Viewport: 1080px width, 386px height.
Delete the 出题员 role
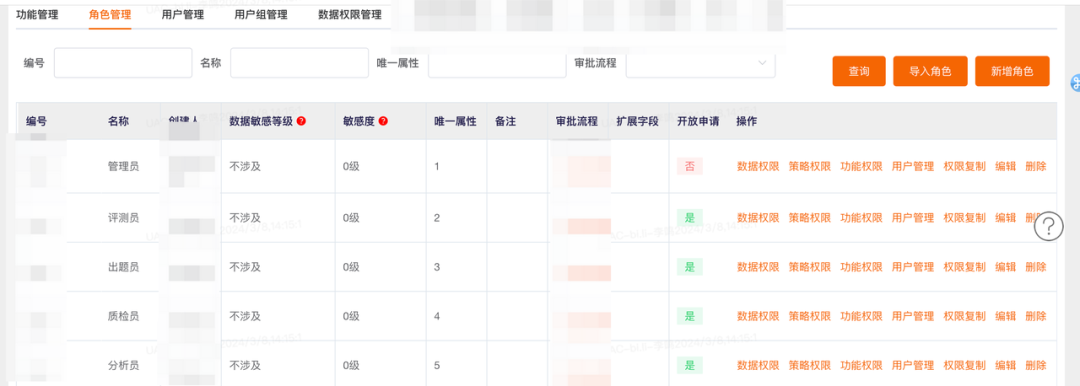[1036, 267]
